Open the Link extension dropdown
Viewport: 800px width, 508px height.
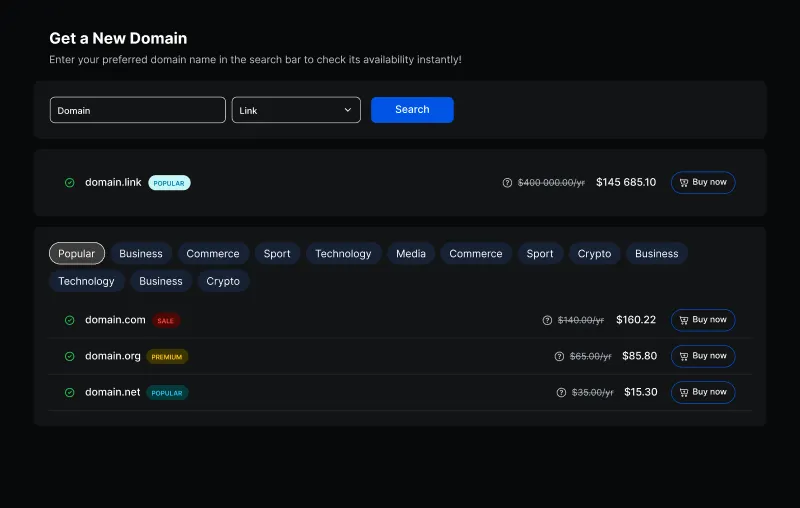click(x=296, y=110)
